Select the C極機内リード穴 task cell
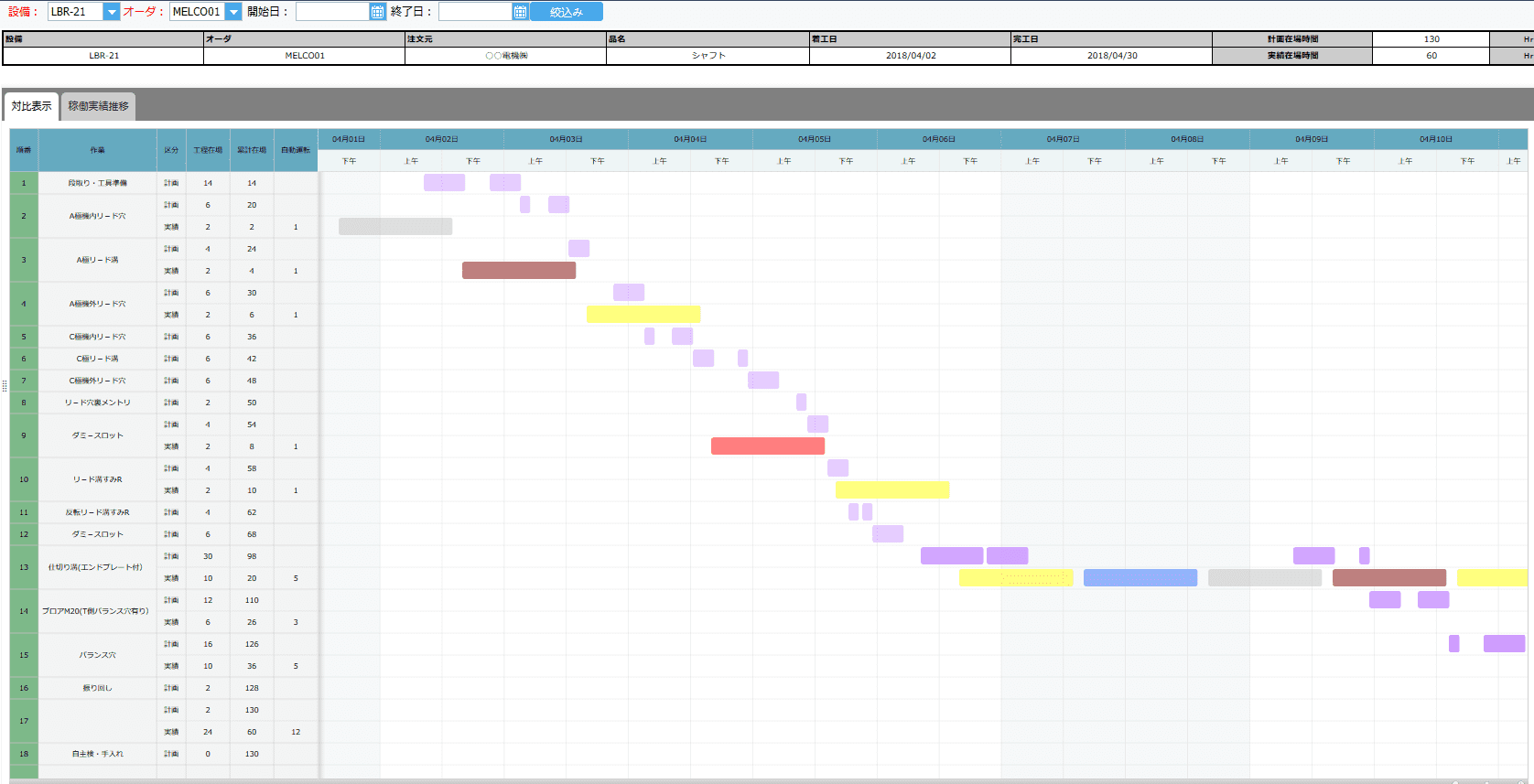The image size is (1534, 784). click(97, 337)
